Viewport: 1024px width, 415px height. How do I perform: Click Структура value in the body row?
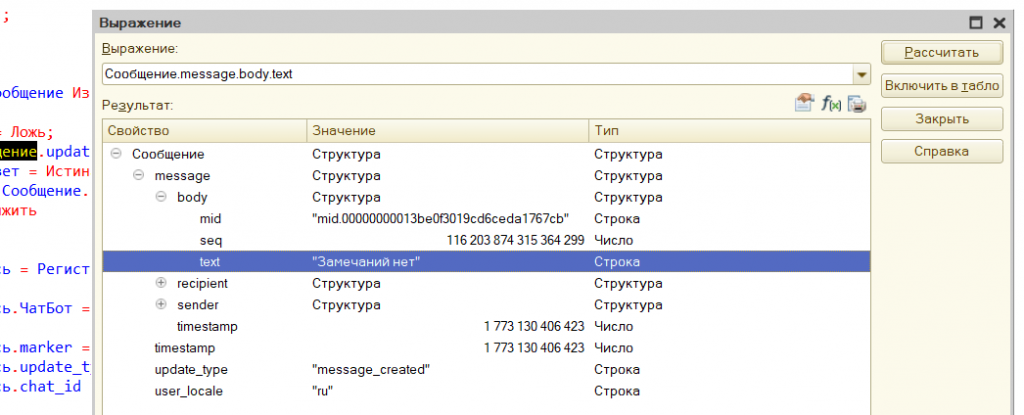click(x=346, y=197)
